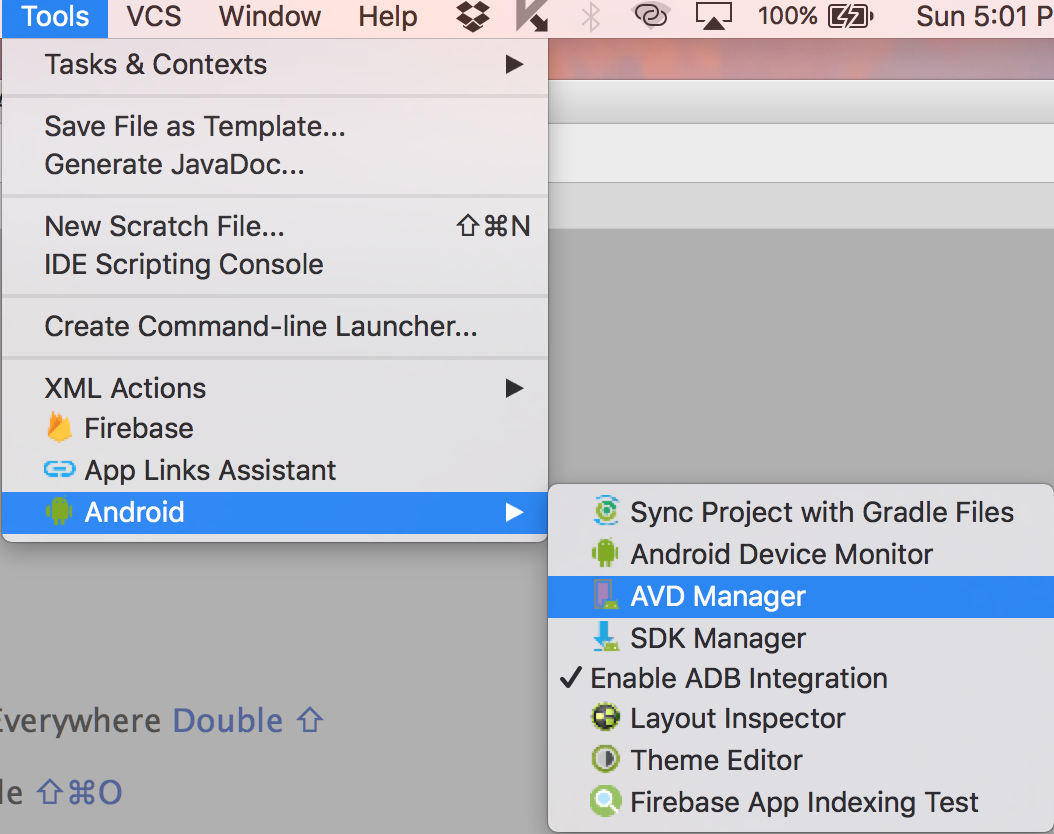This screenshot has width=1054, height=834.
Task: Click the battery status icon
Action: click(x=851, y=16)
